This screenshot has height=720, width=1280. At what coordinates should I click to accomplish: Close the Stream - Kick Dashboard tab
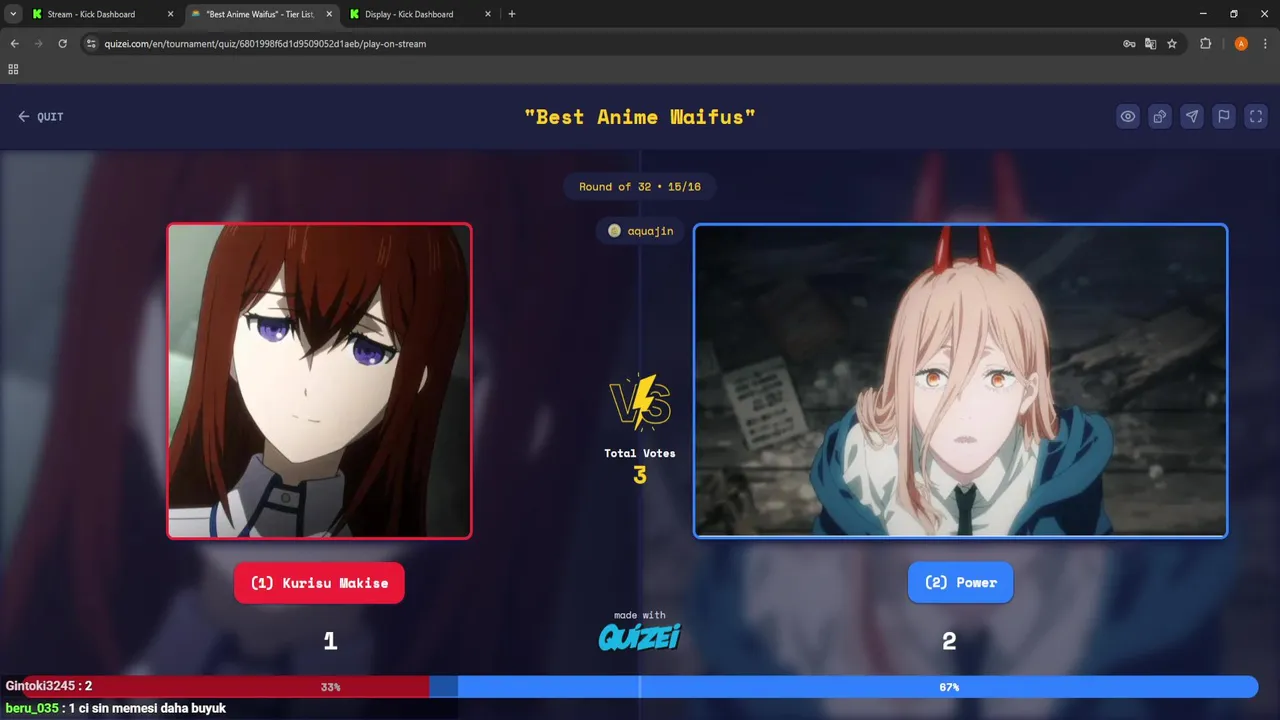pyautogui.click(x=170, y=14)
